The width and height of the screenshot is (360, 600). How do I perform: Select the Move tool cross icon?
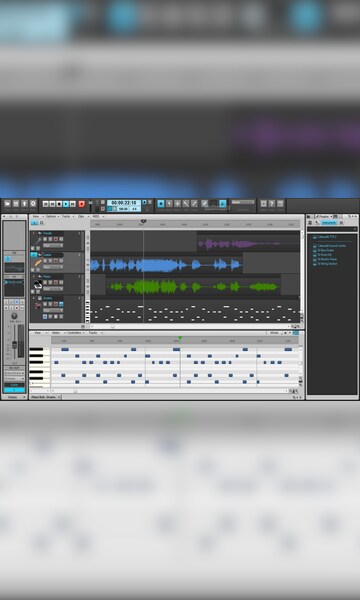tap(178, 204)
